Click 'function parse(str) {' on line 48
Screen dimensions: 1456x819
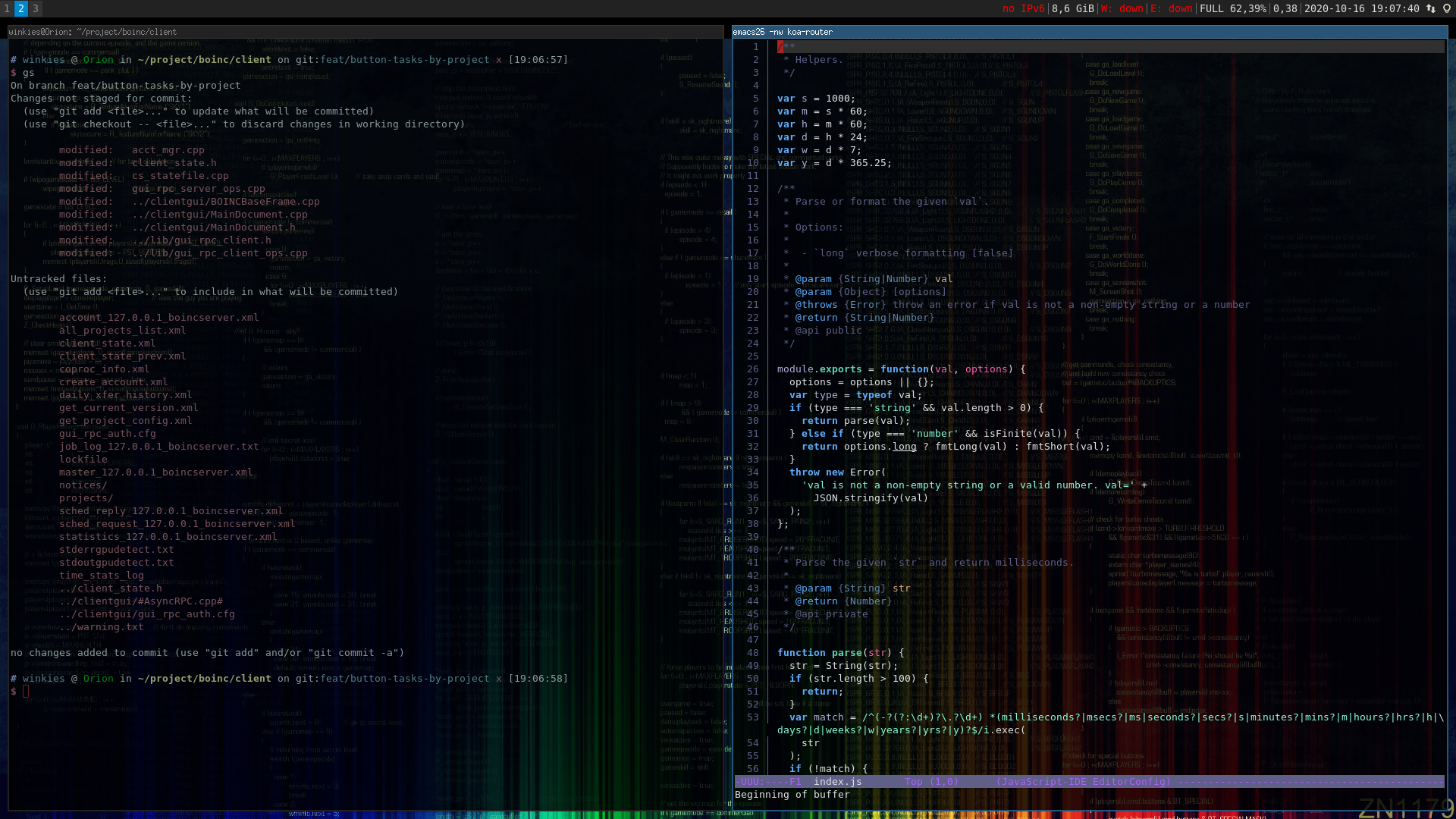click(841, 653)
